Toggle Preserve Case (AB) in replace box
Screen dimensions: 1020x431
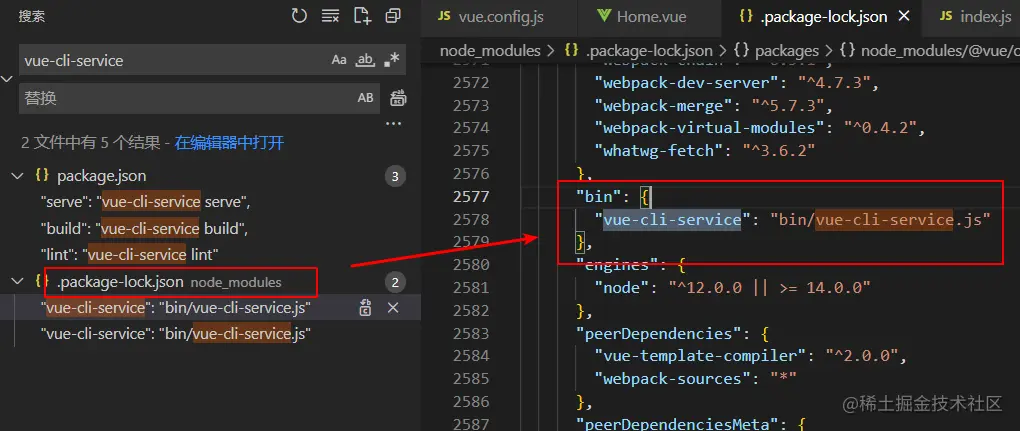pos(366,98)
